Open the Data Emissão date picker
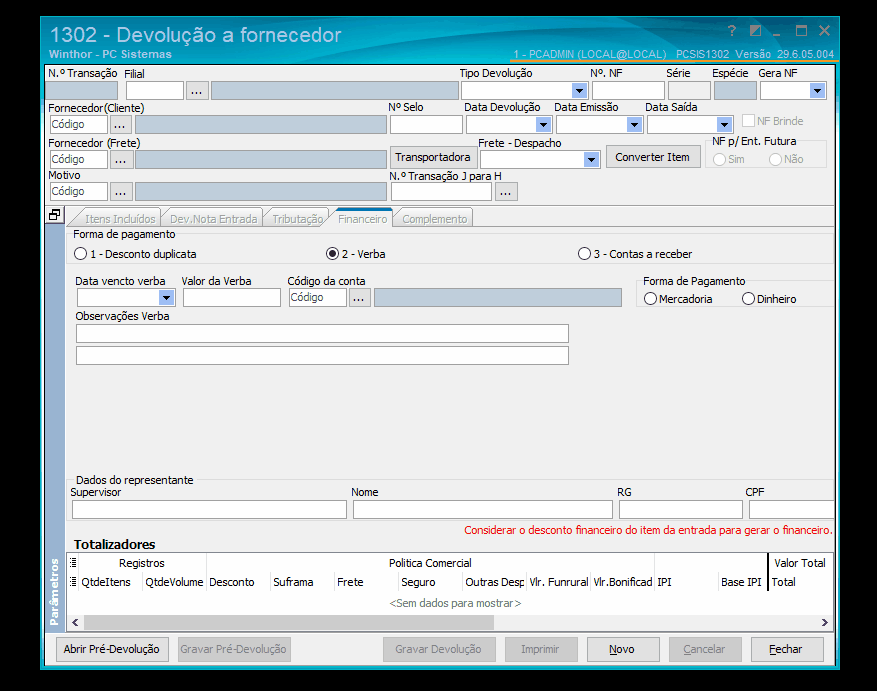The image size is (877, 691). [x=634, y=125]
